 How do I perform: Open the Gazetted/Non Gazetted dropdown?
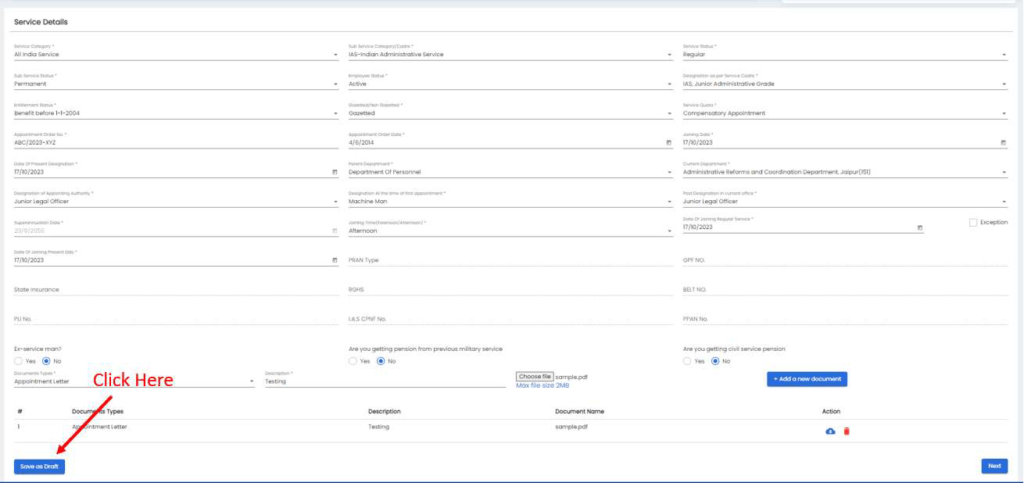510,114
